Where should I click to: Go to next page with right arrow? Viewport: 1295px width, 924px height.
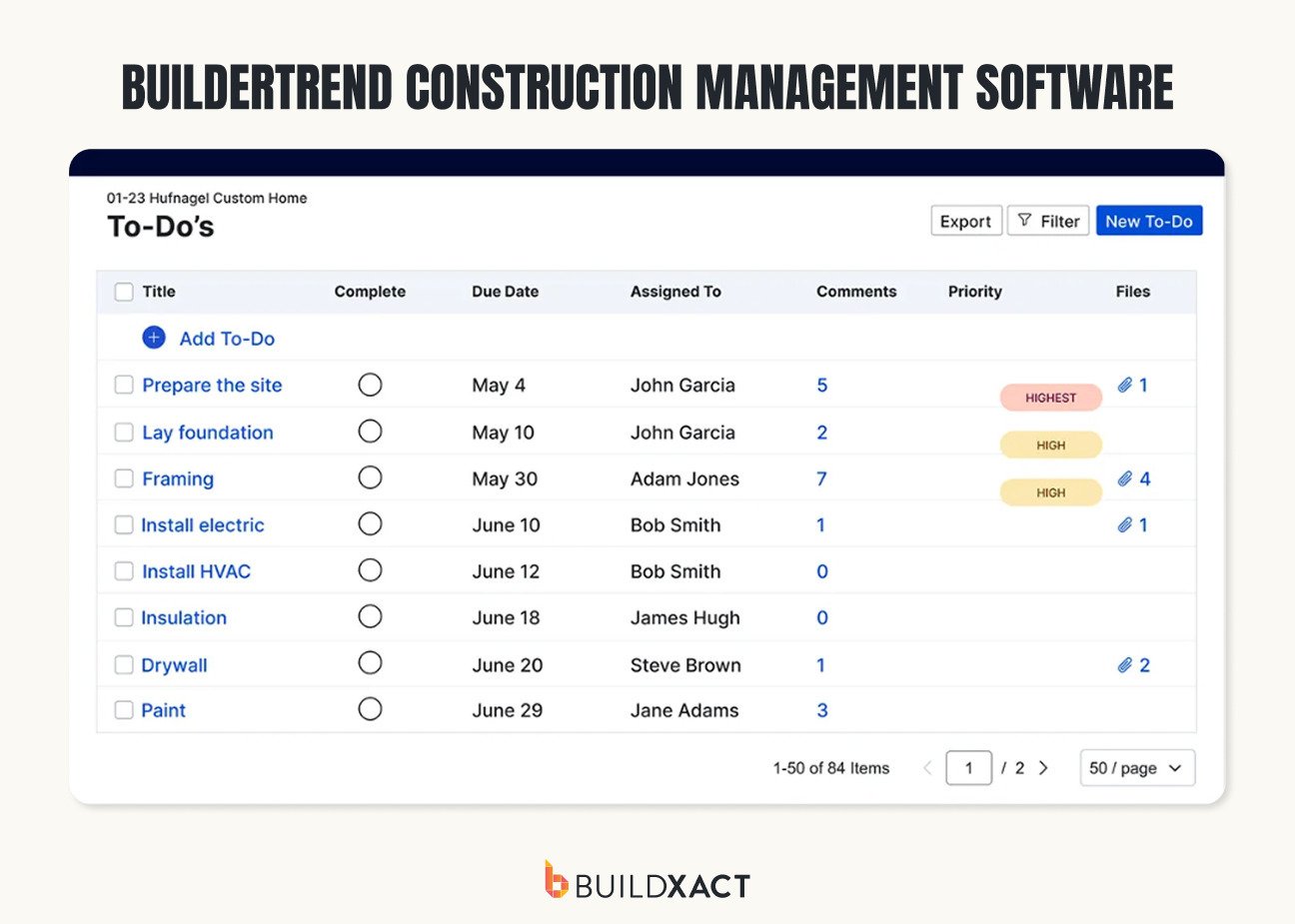(1043, 767)
